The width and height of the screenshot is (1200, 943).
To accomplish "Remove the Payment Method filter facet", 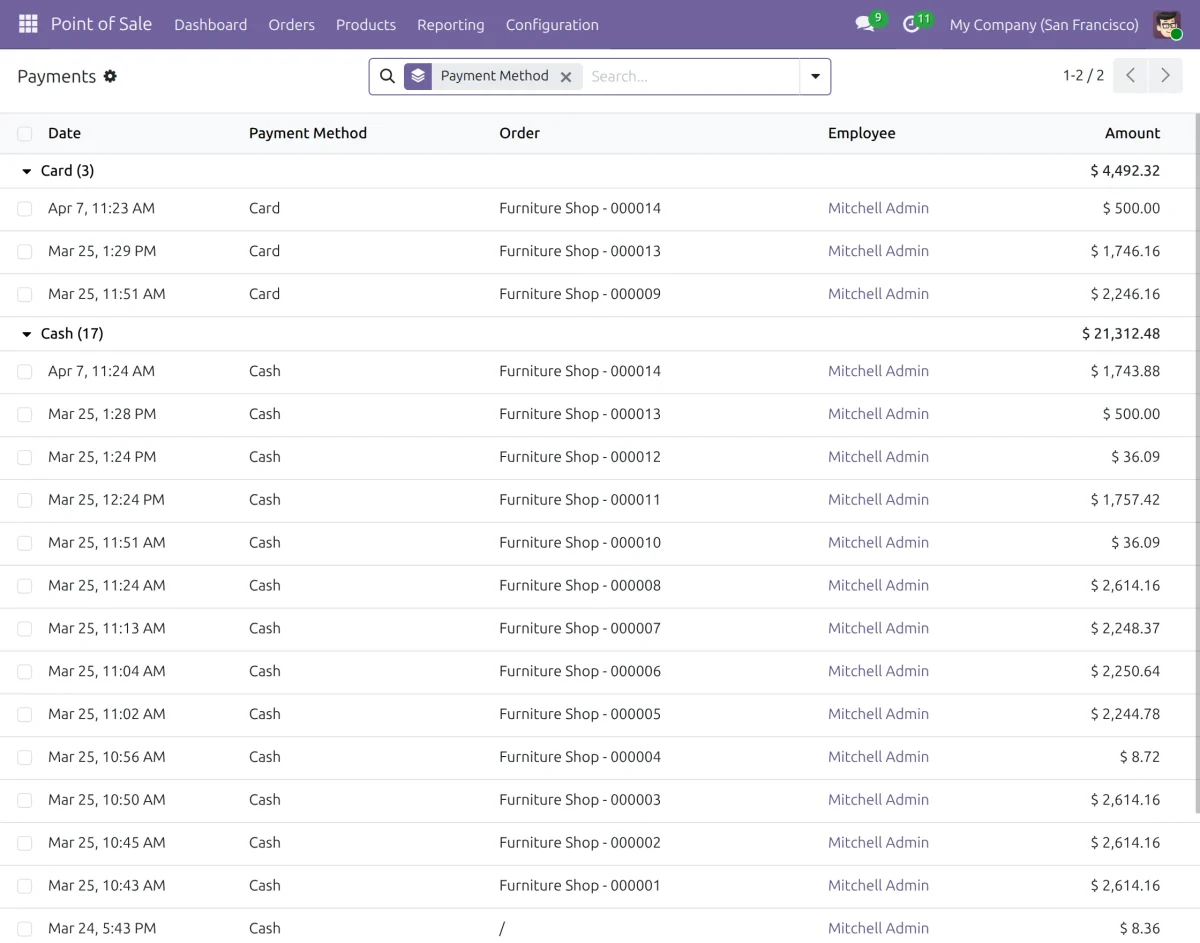I will 566,77.
